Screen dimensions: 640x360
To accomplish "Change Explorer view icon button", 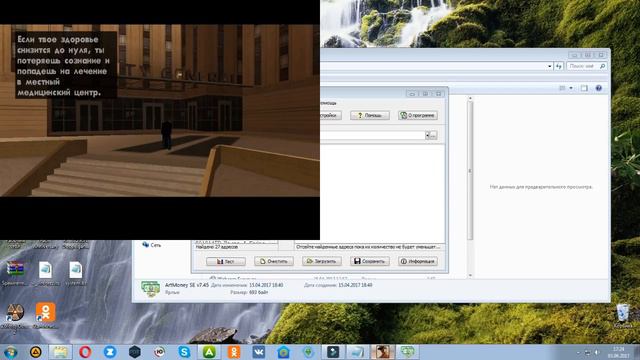I will click(562, 88).
